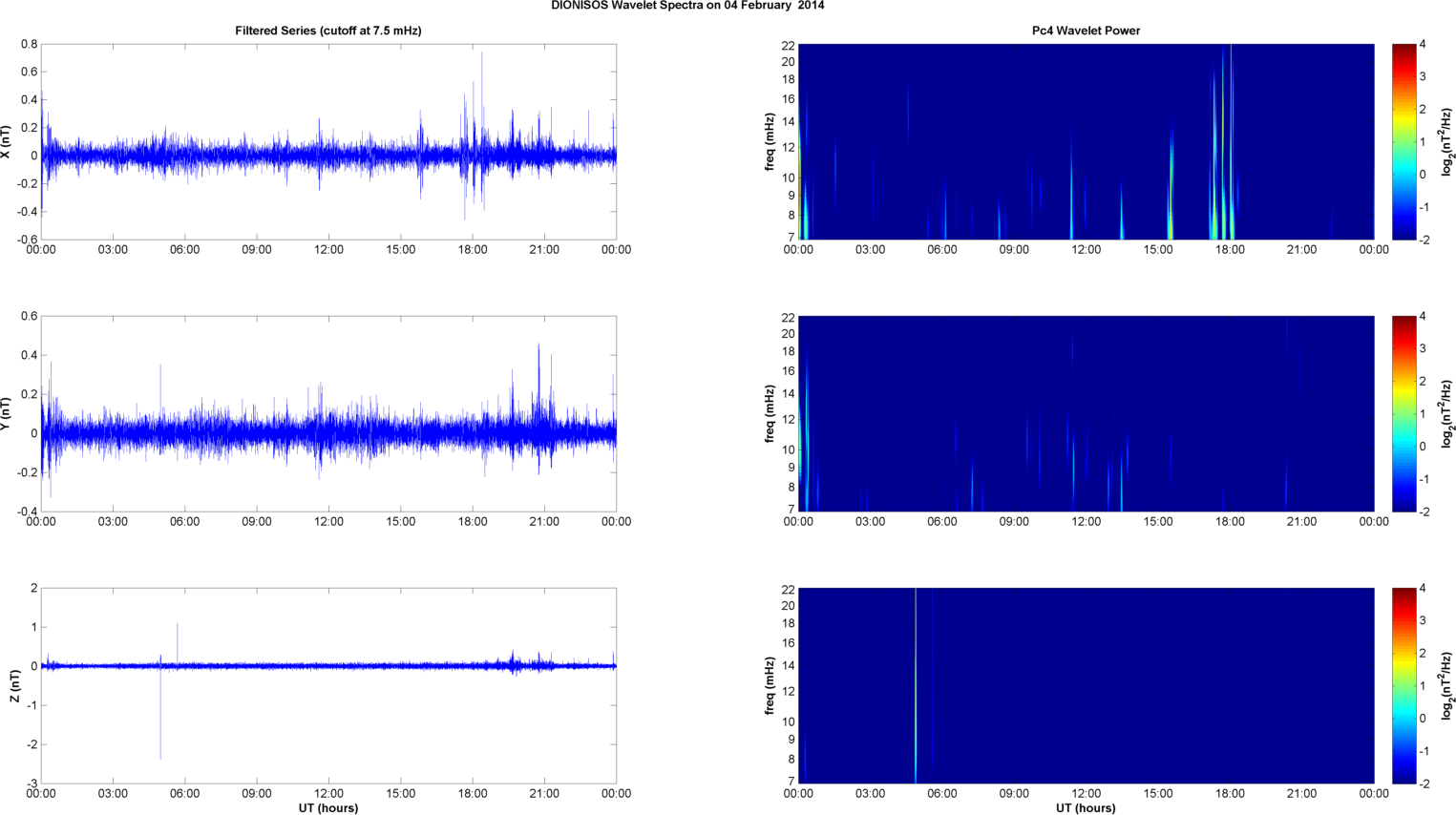Pick the colorbar beside the Y wavelet panel

(1403, 413)
